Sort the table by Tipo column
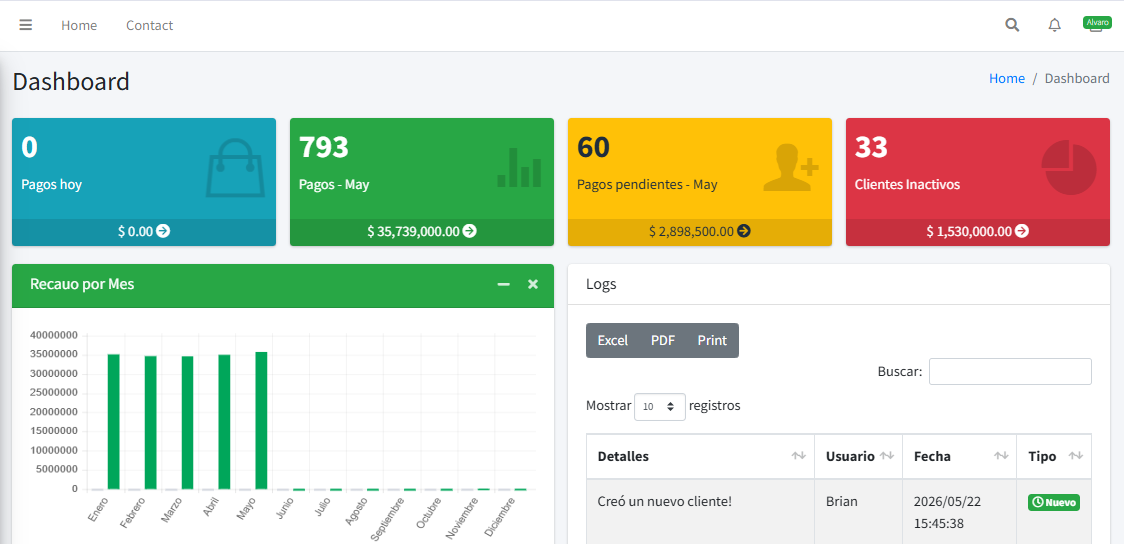The image size is (1124, 544). [1054, 457]
